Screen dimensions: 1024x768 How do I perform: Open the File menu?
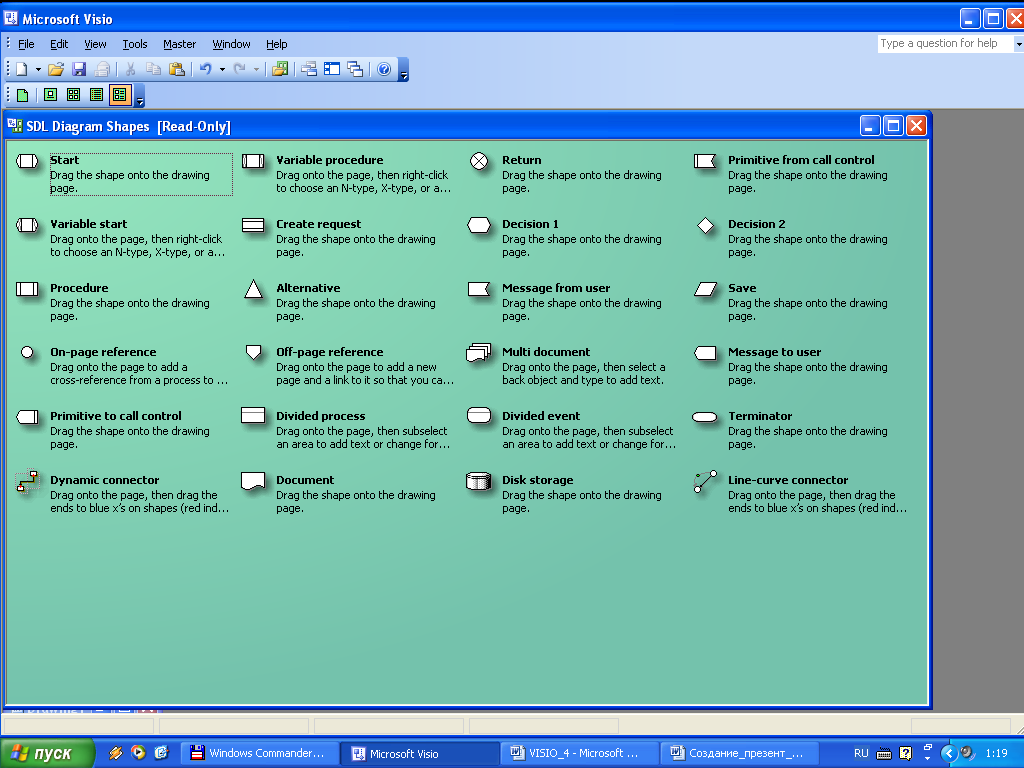[x=26, y=44]
